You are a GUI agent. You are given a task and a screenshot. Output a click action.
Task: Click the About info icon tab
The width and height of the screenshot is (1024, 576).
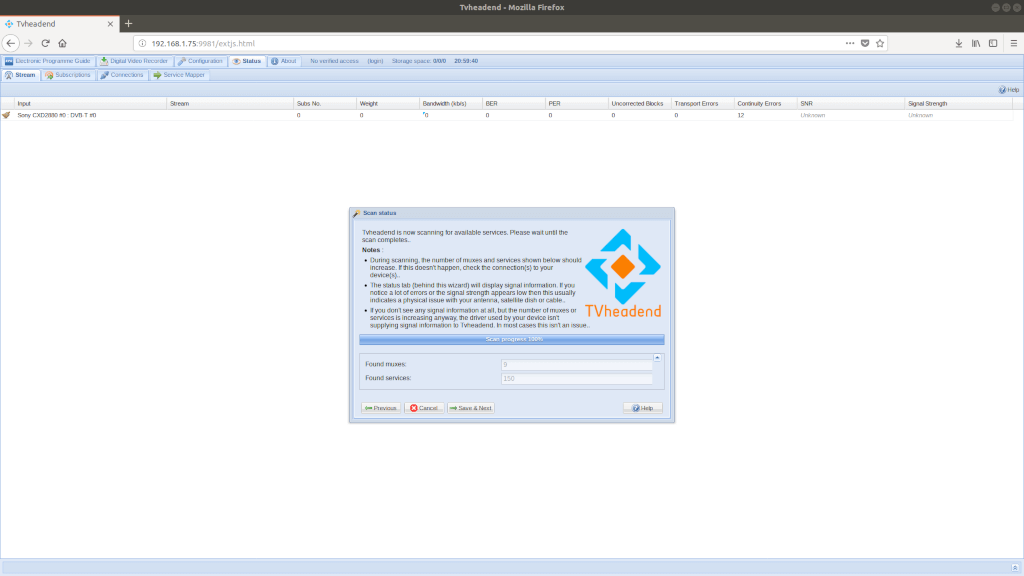point(284,61)
